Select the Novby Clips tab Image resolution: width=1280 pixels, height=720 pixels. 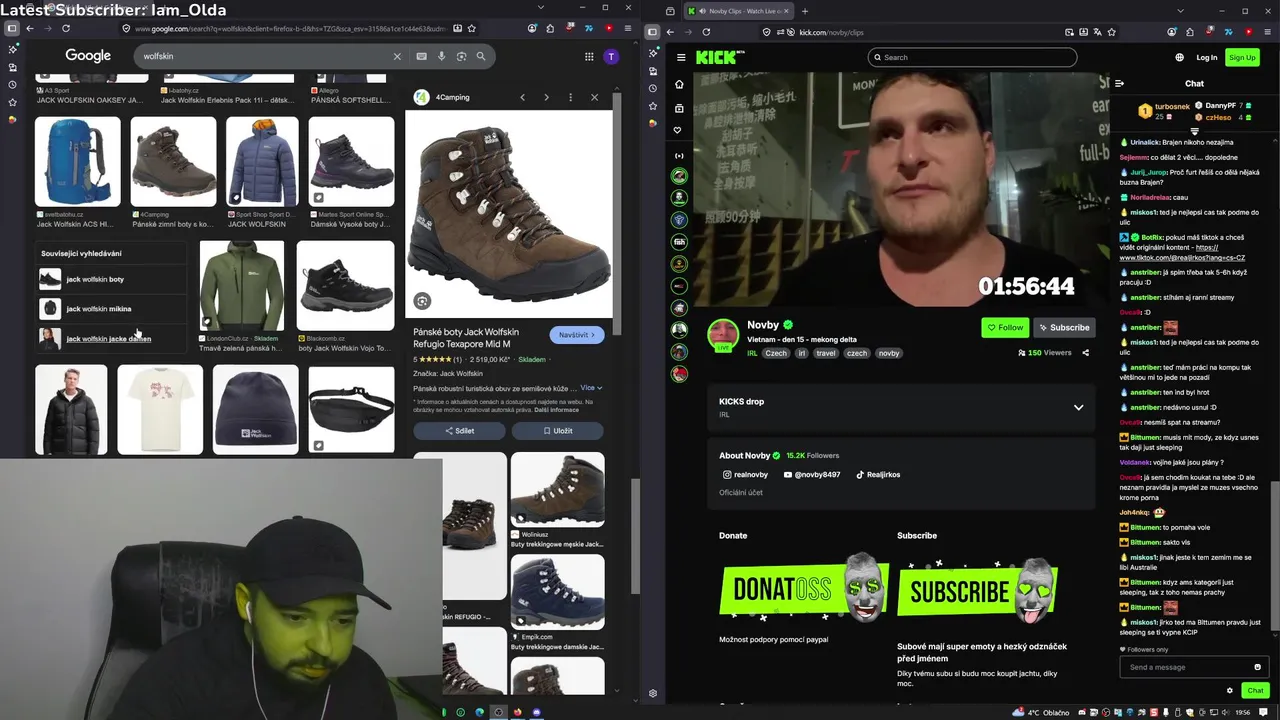pos(738,11)
